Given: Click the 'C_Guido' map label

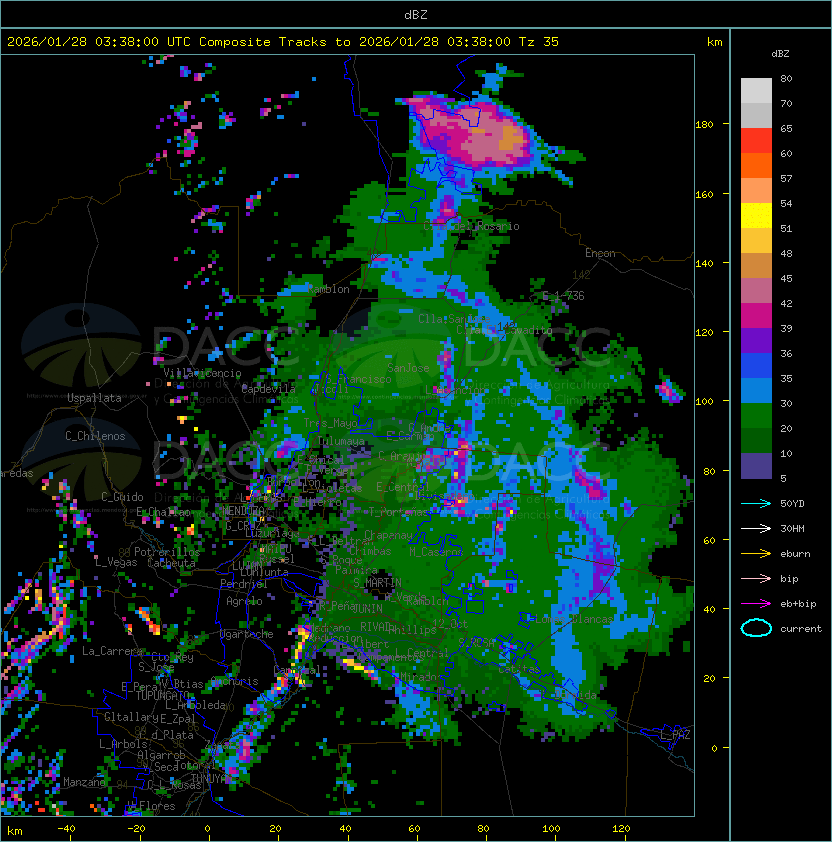Looking at the screenshot, I should click(122, 497).
